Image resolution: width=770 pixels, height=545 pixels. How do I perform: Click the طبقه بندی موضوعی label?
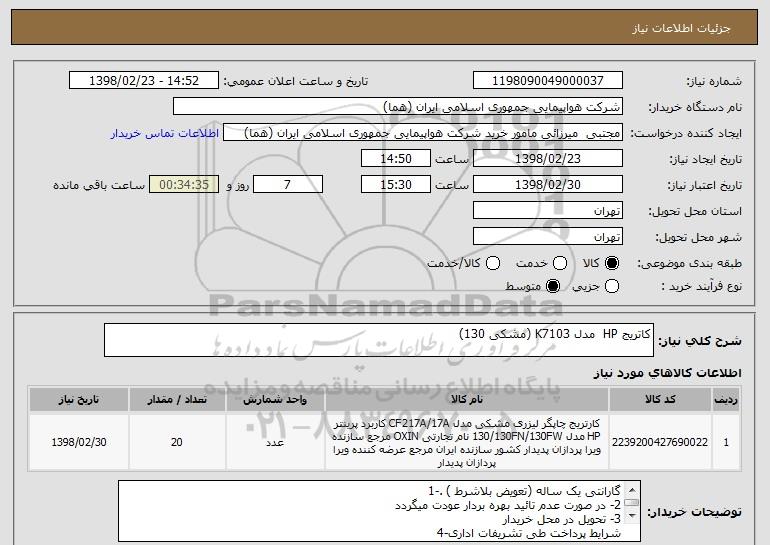coord(689,264)
